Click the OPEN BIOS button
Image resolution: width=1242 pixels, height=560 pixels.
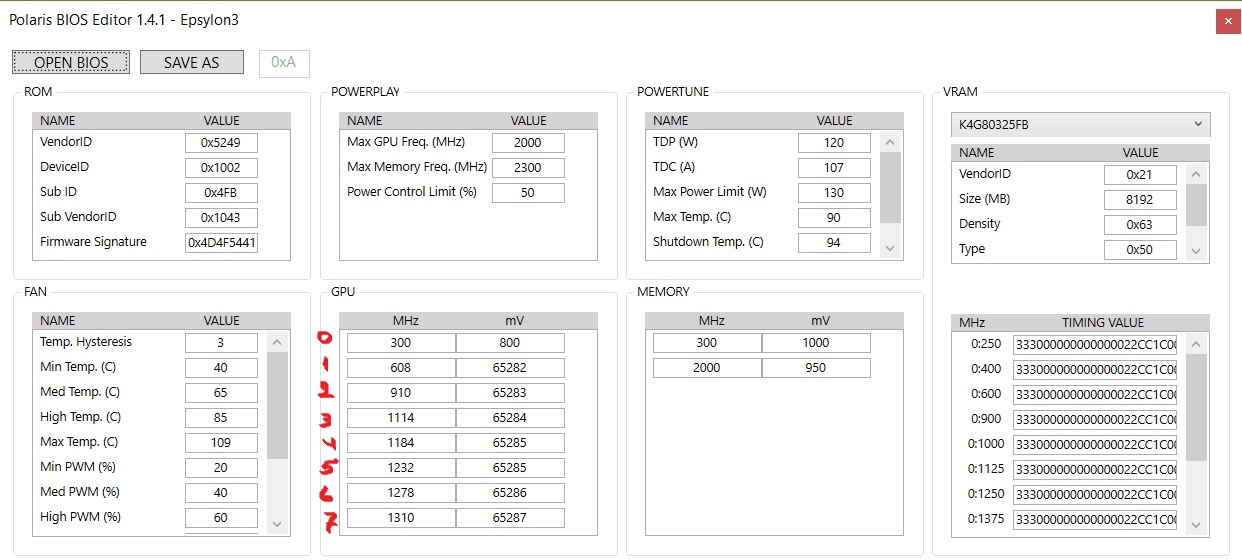point(72,62)
